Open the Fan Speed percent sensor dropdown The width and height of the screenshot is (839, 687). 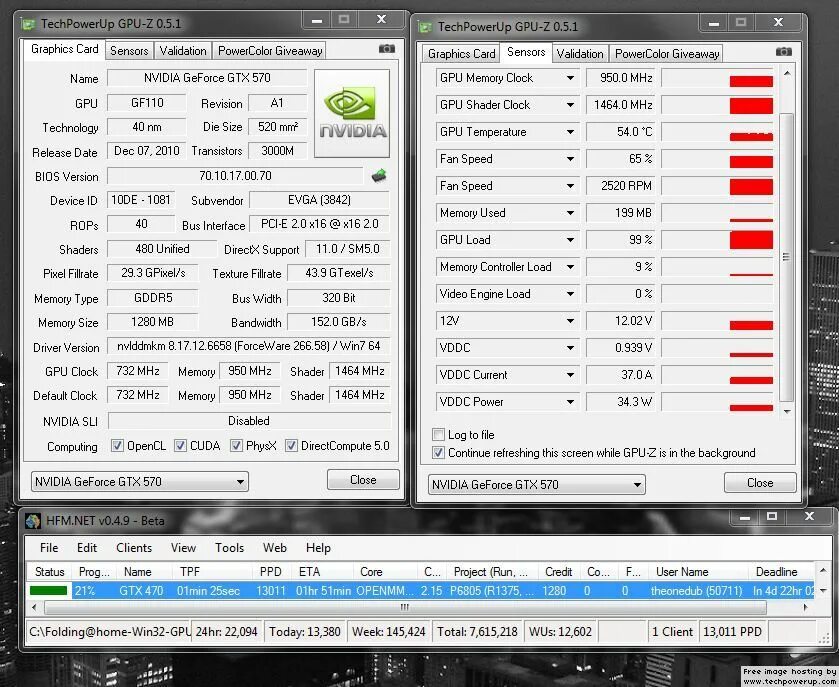(570, 159)
